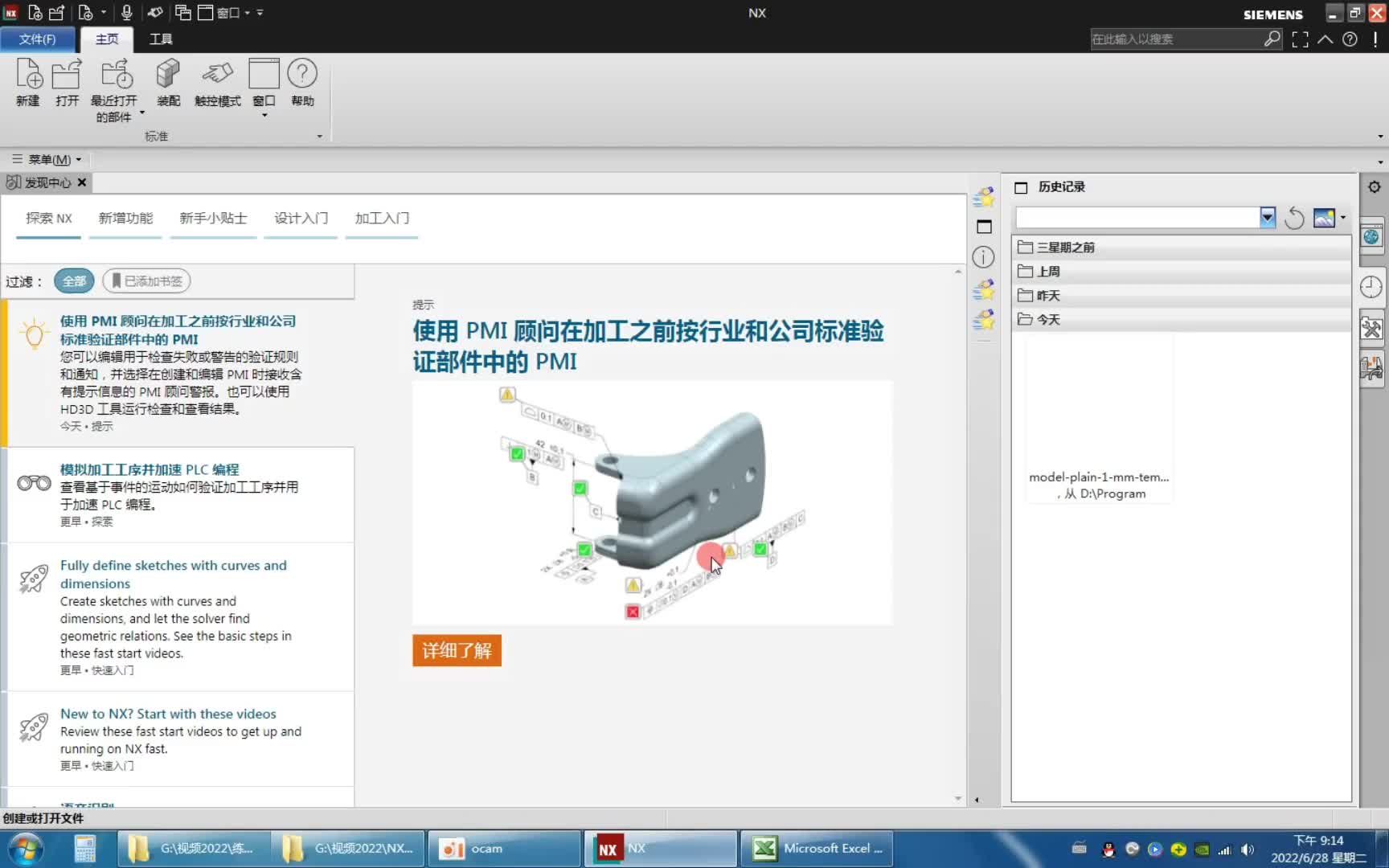Click the search magnifier icon
1389x868 pixels.
[1272, 39]
